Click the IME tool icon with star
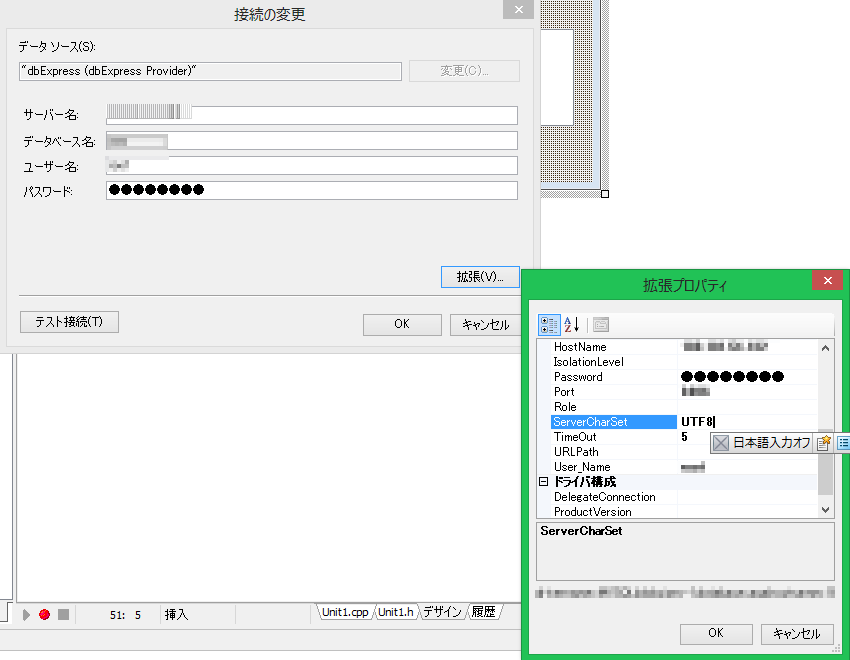 coord(824,443)
